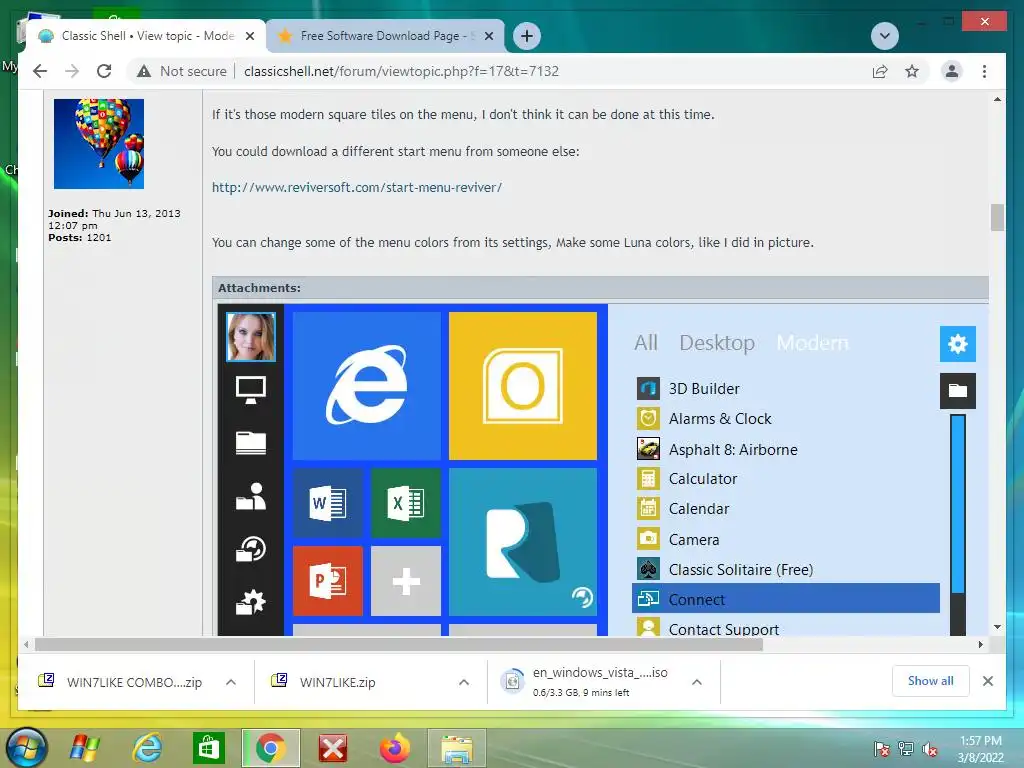
Task: Click the folder icon in menu sidebar
Action: pyautogui.click(x=251, y=443)
